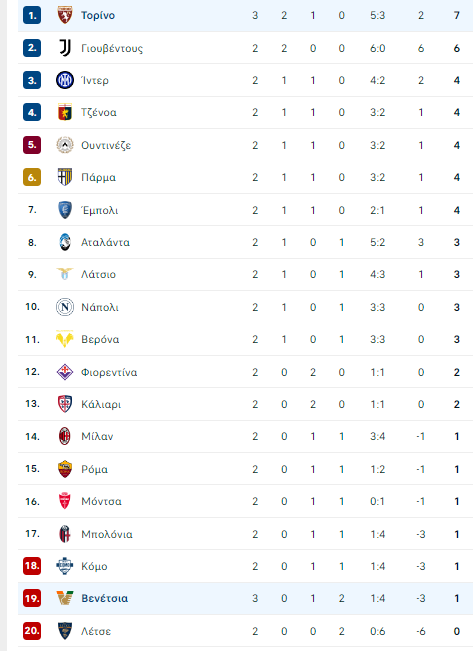Click the Napoli 'N' logo
The height and width of the screenshot is (651, 473).
pyautogui.click(x=65, y=307)
